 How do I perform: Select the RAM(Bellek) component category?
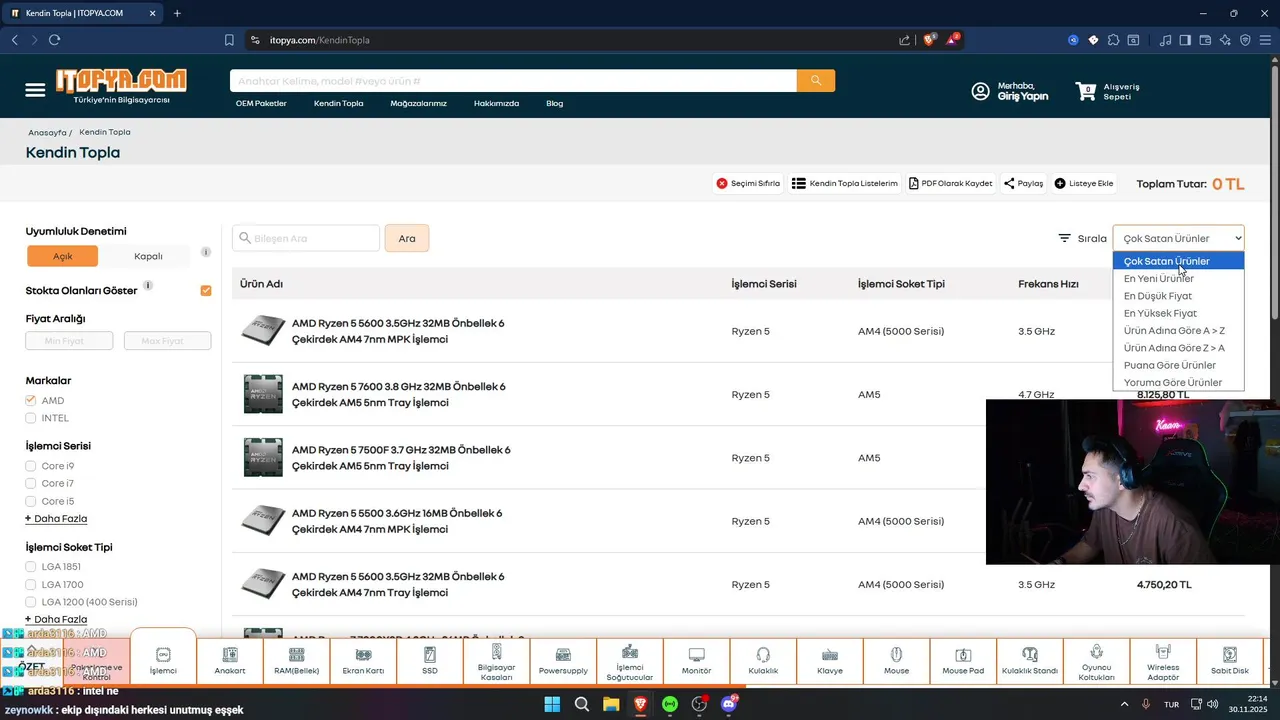click(297, 661)
